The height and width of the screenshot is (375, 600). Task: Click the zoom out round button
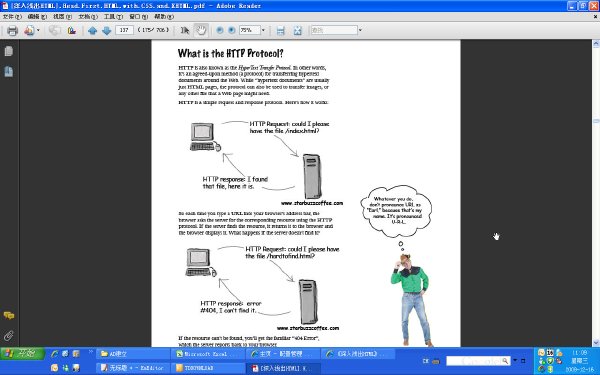(220, 30)
